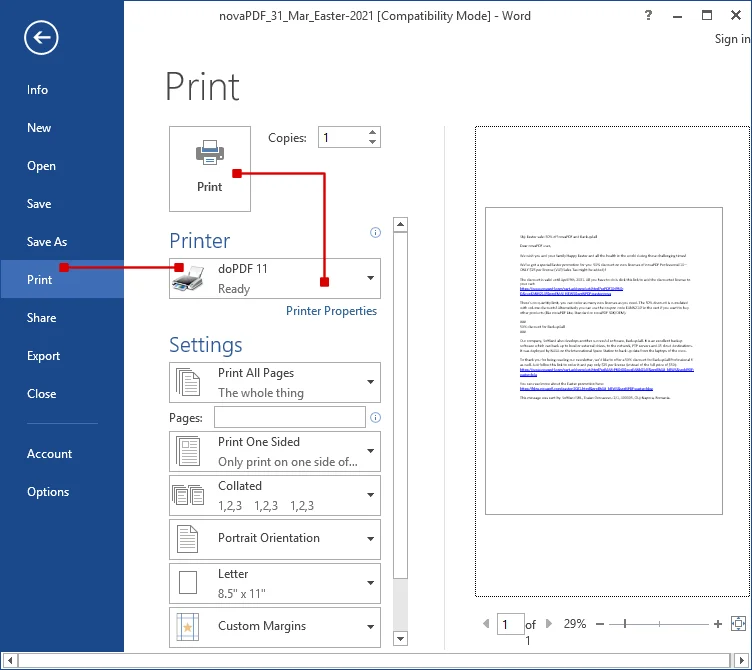
Task: Open the Custom Margins dropdown
Action: 275,627
